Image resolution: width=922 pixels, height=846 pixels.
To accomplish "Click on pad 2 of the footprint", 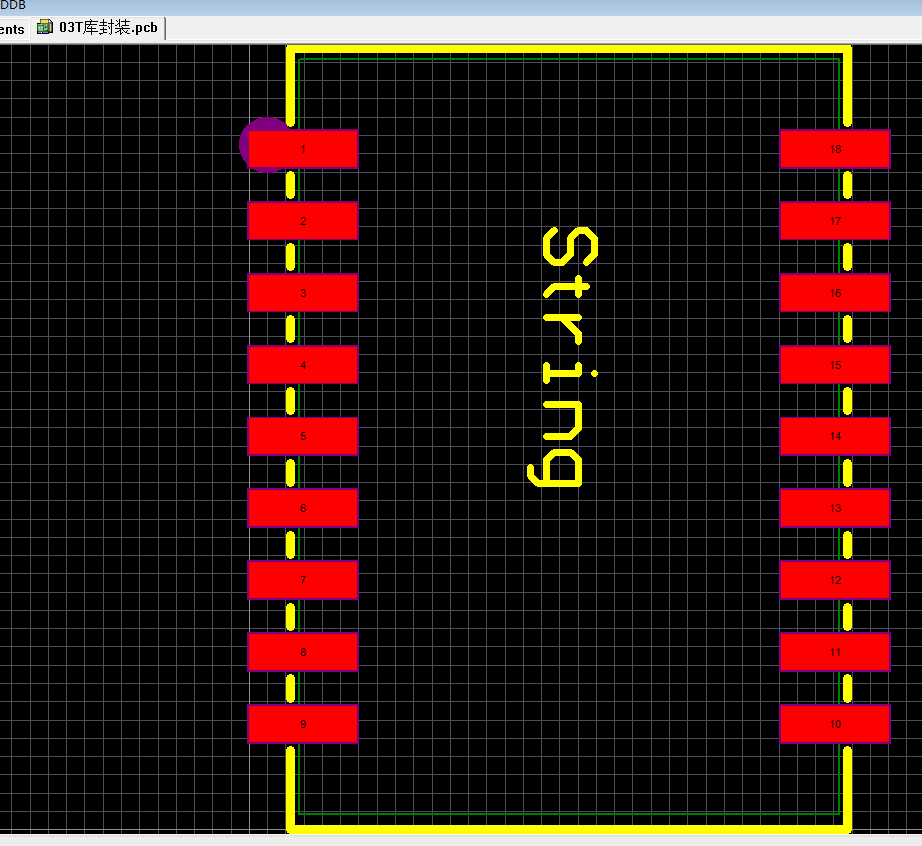I will (x=303, y=221).
